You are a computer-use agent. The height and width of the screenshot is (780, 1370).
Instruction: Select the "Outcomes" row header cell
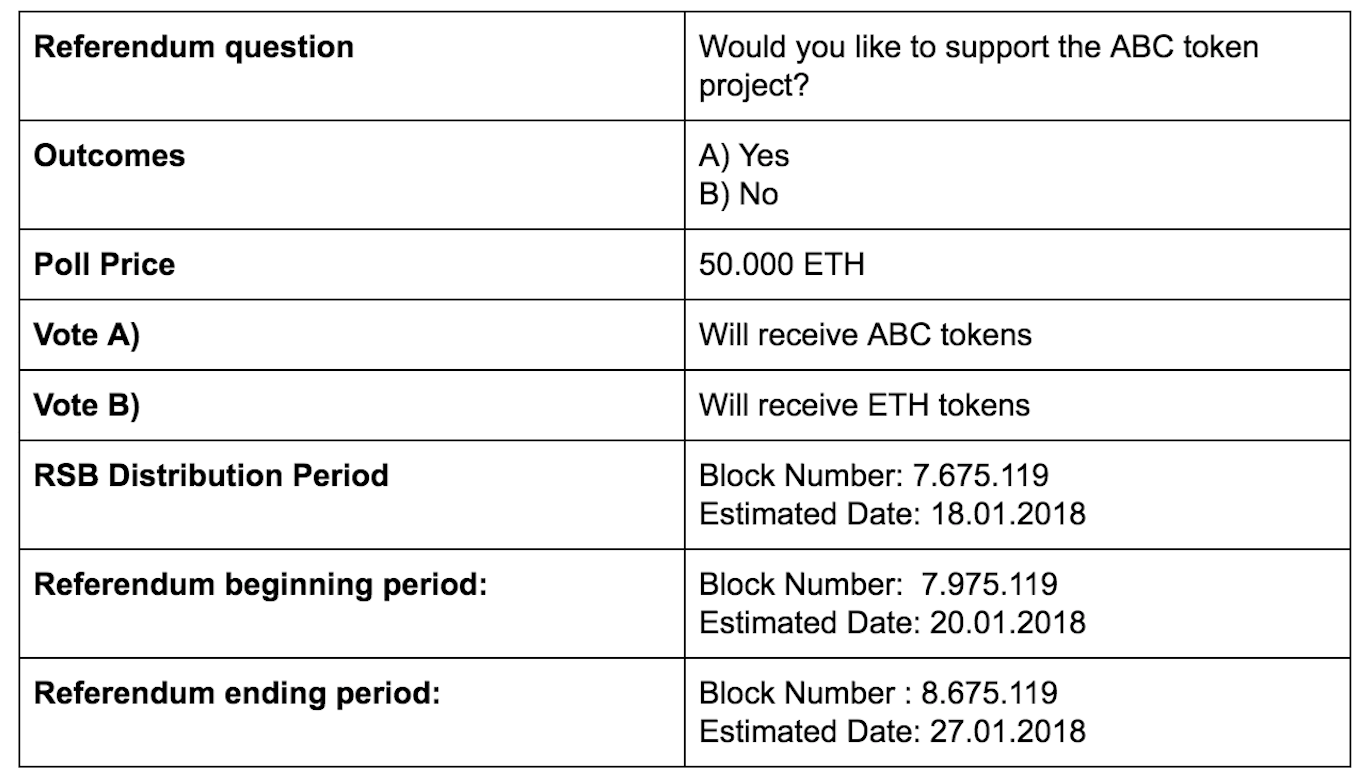(x=110, y=156)
